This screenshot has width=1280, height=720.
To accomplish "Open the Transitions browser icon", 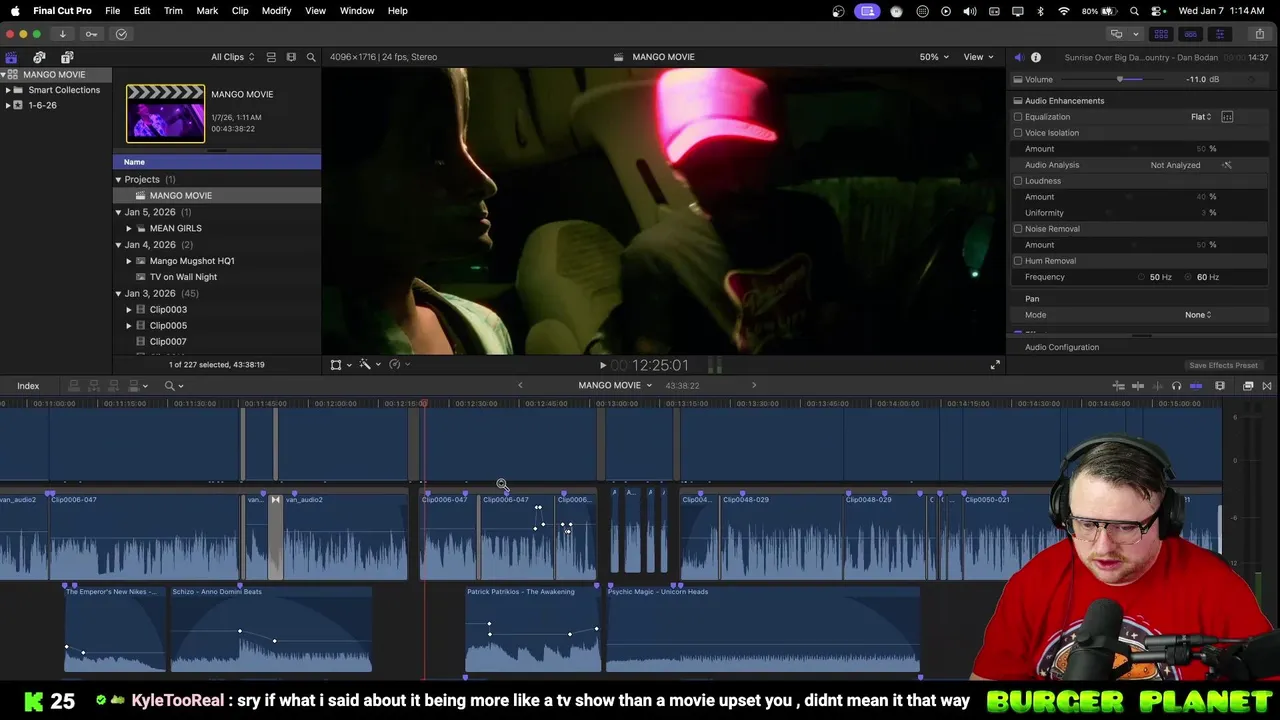I will click(1267, 386).
